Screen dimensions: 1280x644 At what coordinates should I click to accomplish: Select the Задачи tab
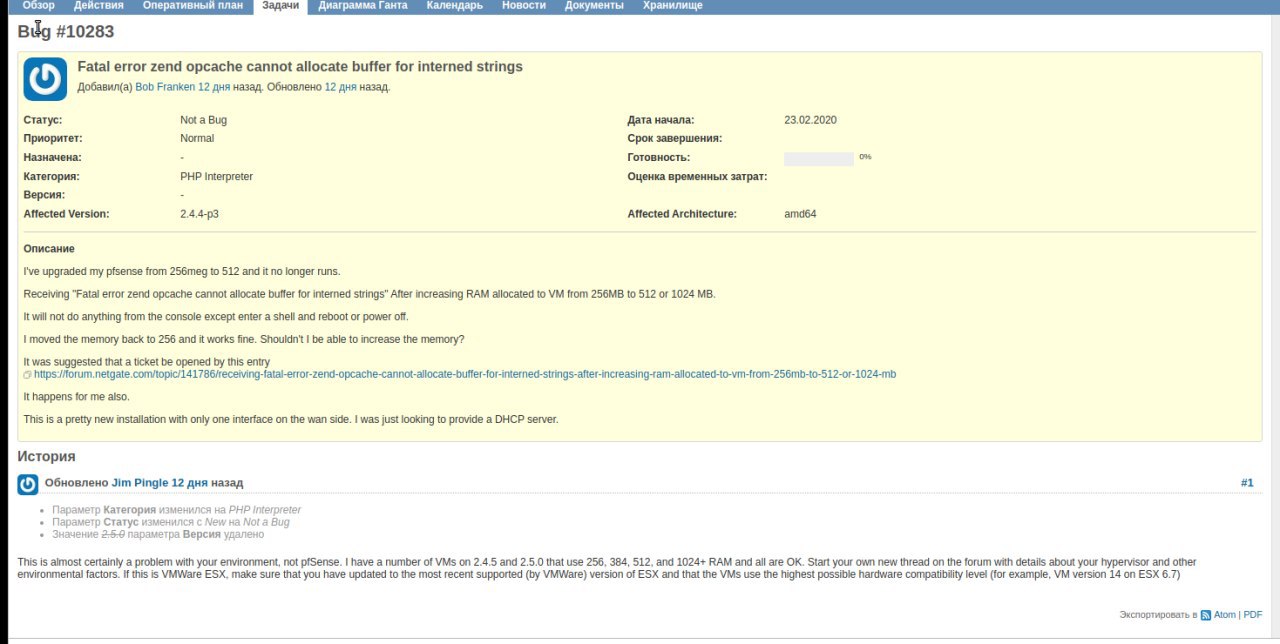click(280, 6)
